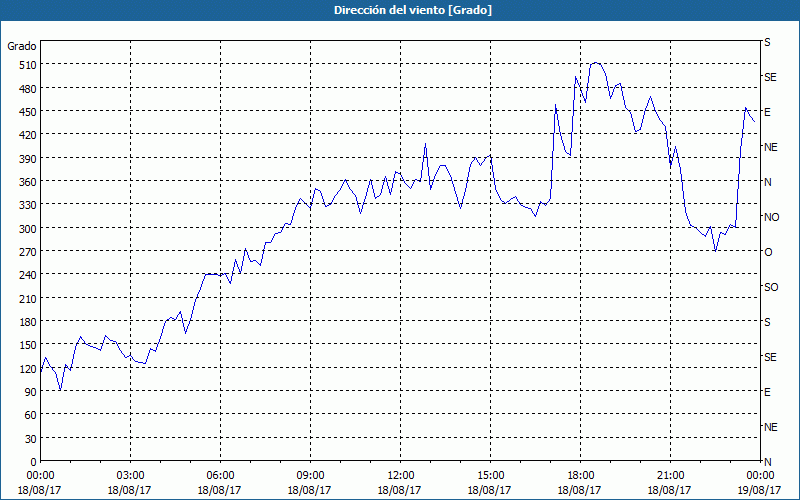Select the 60 degree axis label
Viewport: 800px width, 500px height.
click(31, 415)
